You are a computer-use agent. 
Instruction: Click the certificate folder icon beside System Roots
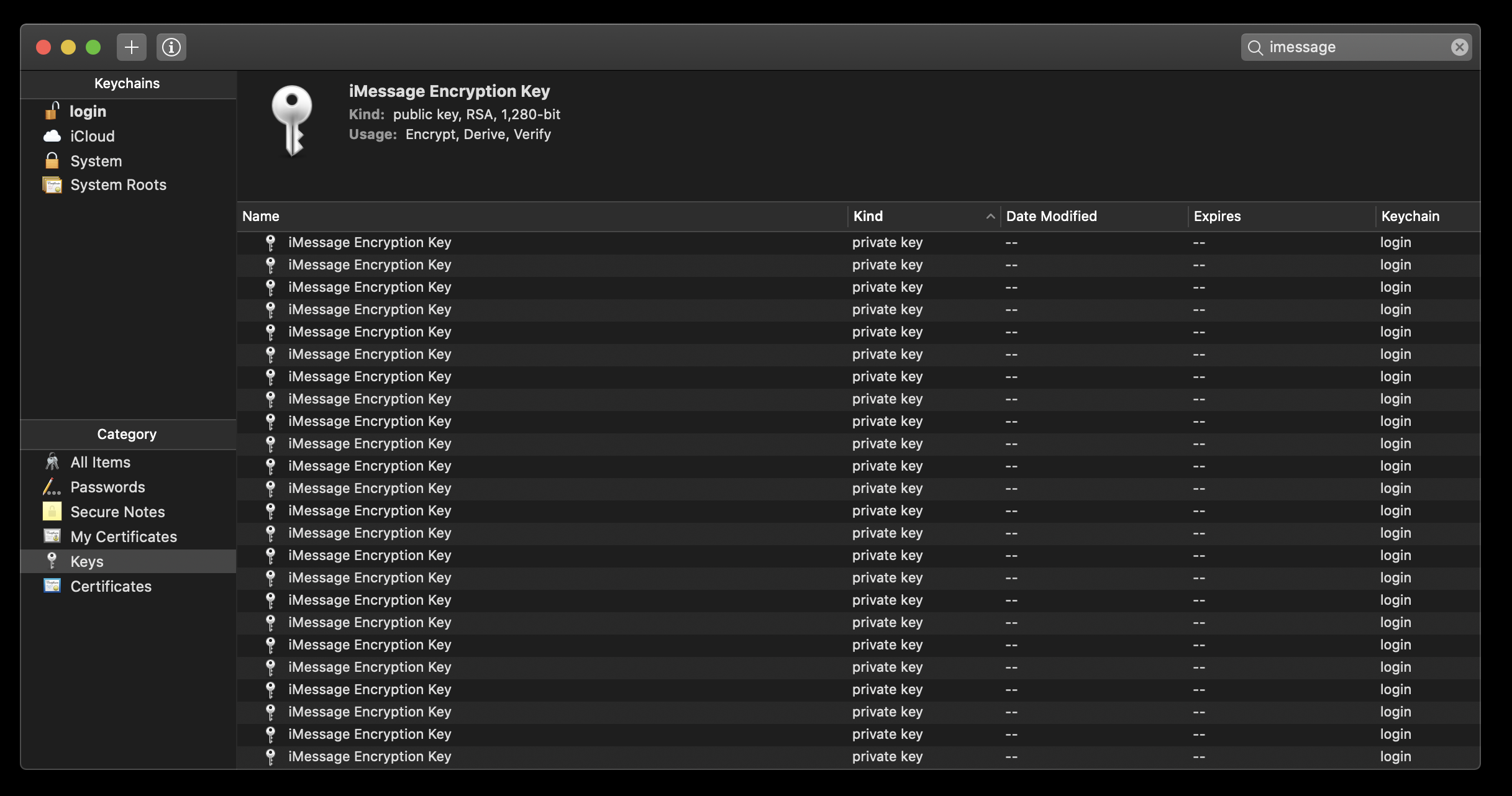[x=52, y=185]
